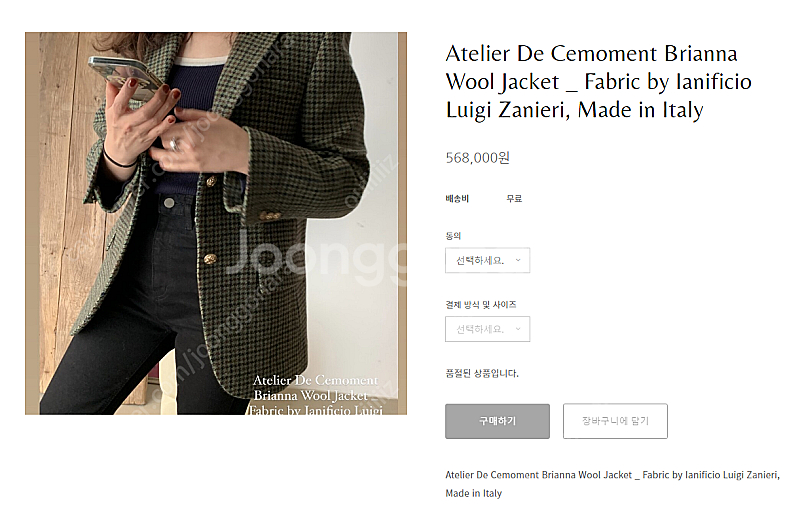
Task: Click the chevron arrow in 동의 selector
Action: pyautogui.click(x=518, y=260)
